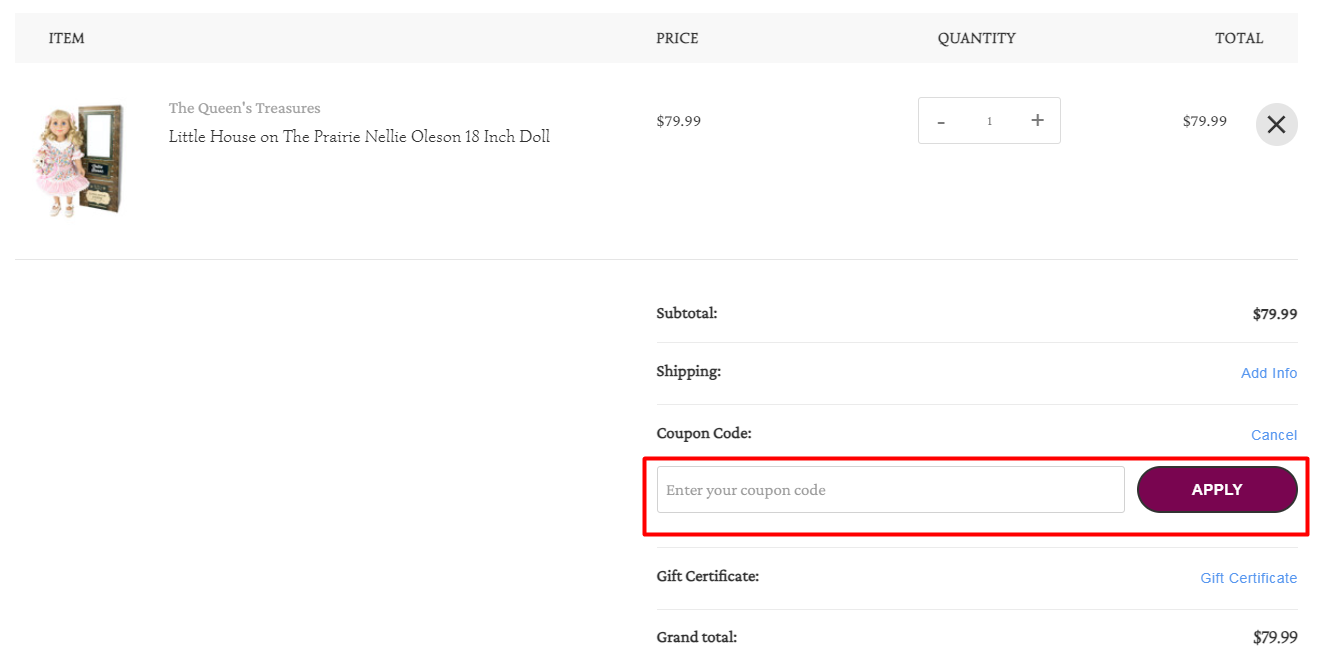Click the row total $79.99 beside remove button
The width and height of the screenshot is (1328, 660).
pos(1204,121)
